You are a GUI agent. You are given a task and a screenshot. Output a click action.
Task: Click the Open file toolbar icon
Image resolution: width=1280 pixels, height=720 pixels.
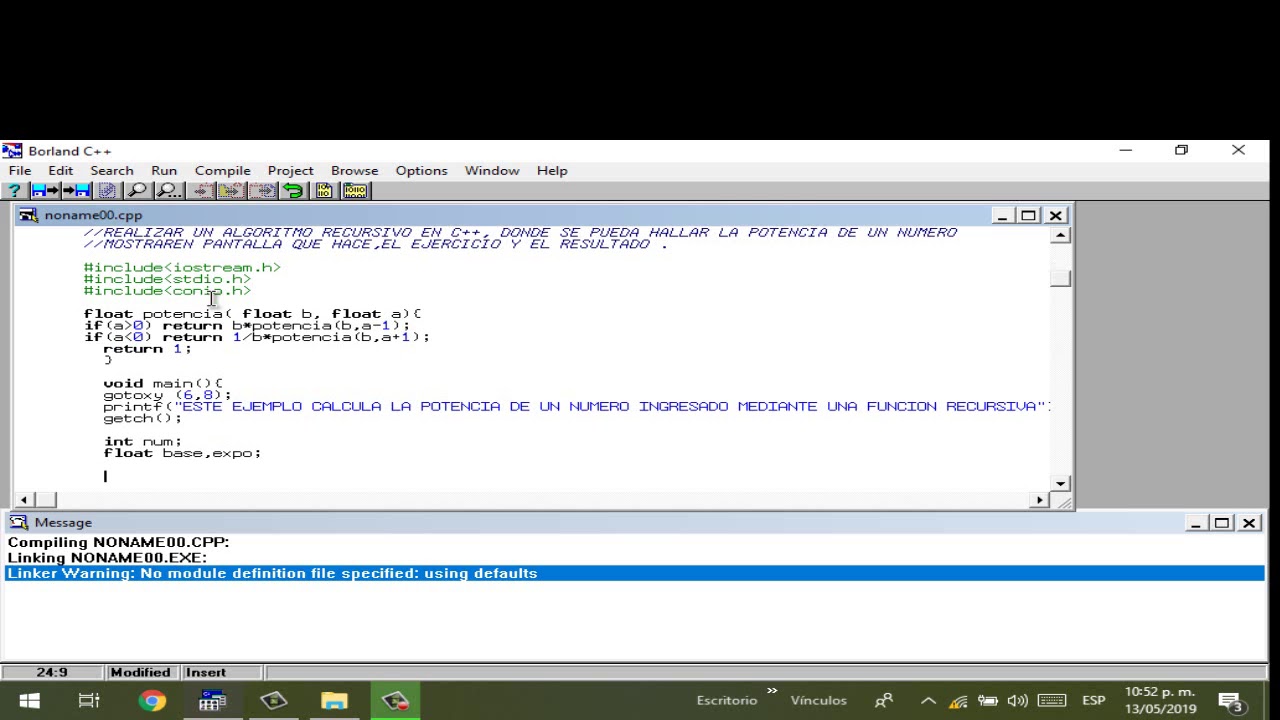(x=45, y=190)
